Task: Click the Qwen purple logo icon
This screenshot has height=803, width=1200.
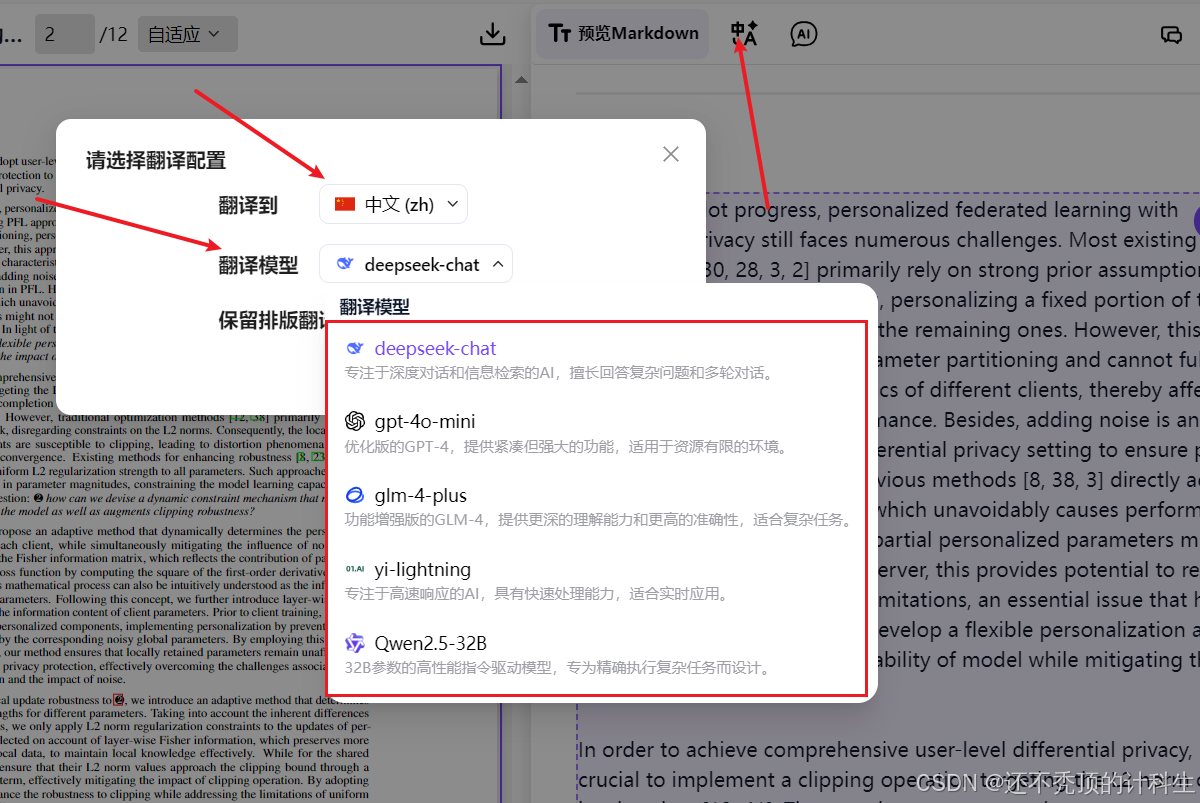Action: tap(355, 643)
